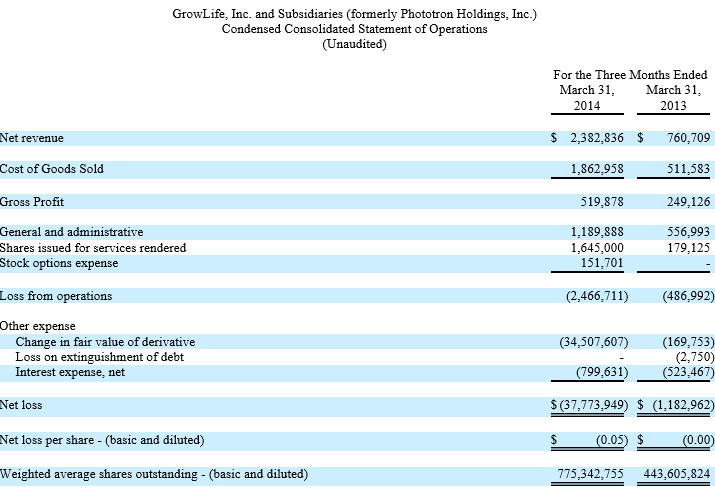Click the 'GrowLife, Inc. and Subsidiaries' title line
Screen dimensions: 715x504
coord(354,14)
